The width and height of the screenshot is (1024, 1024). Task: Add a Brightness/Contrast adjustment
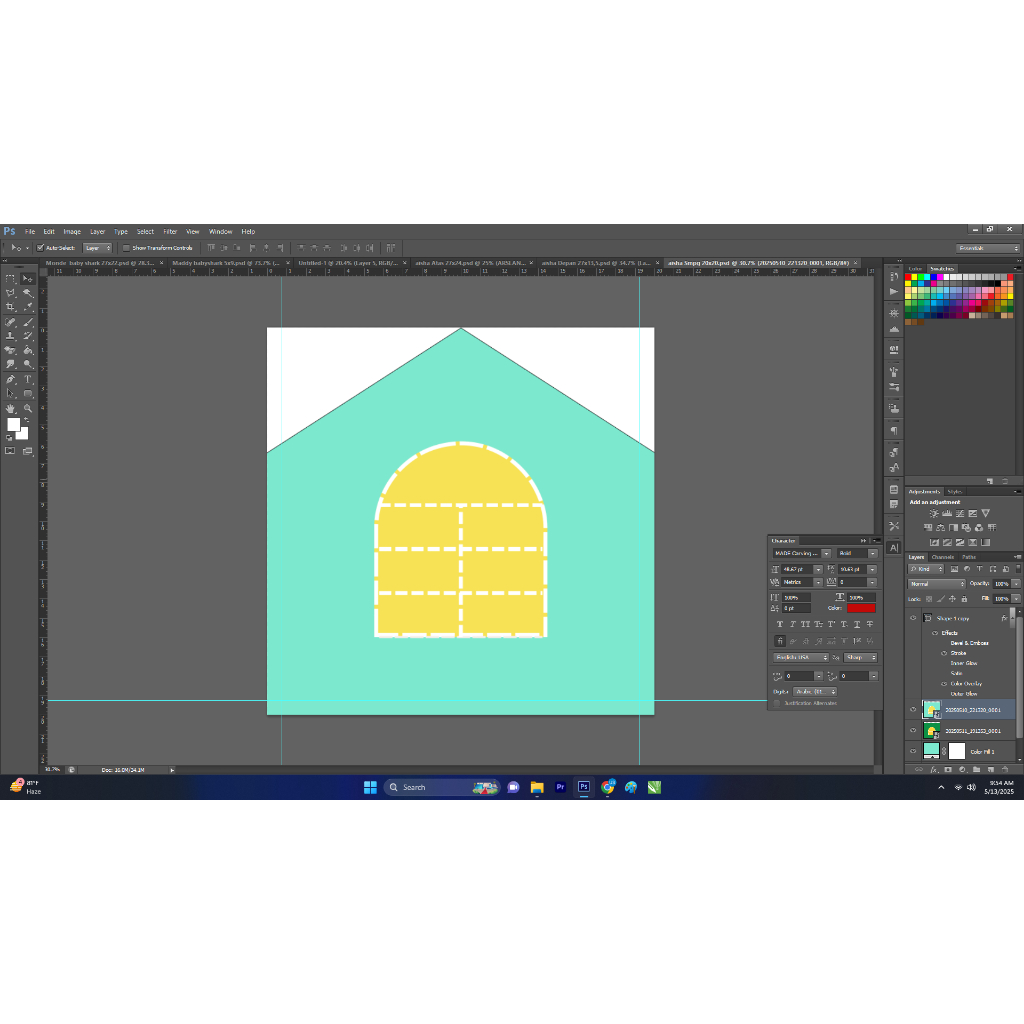click(x=934, y=514)
